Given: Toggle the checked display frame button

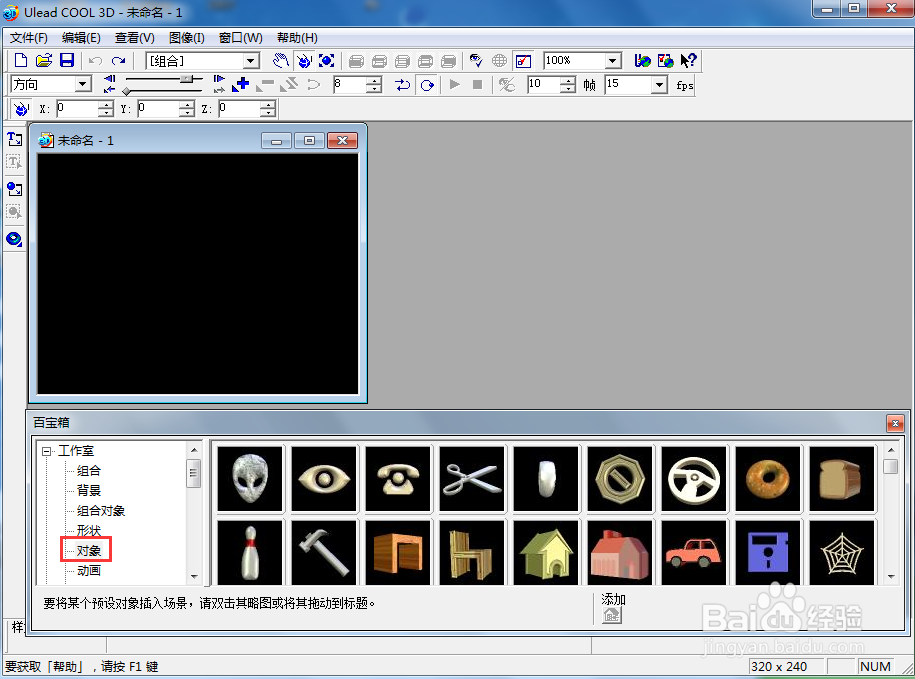Looking at the screenshot, I should coord(523,60).
